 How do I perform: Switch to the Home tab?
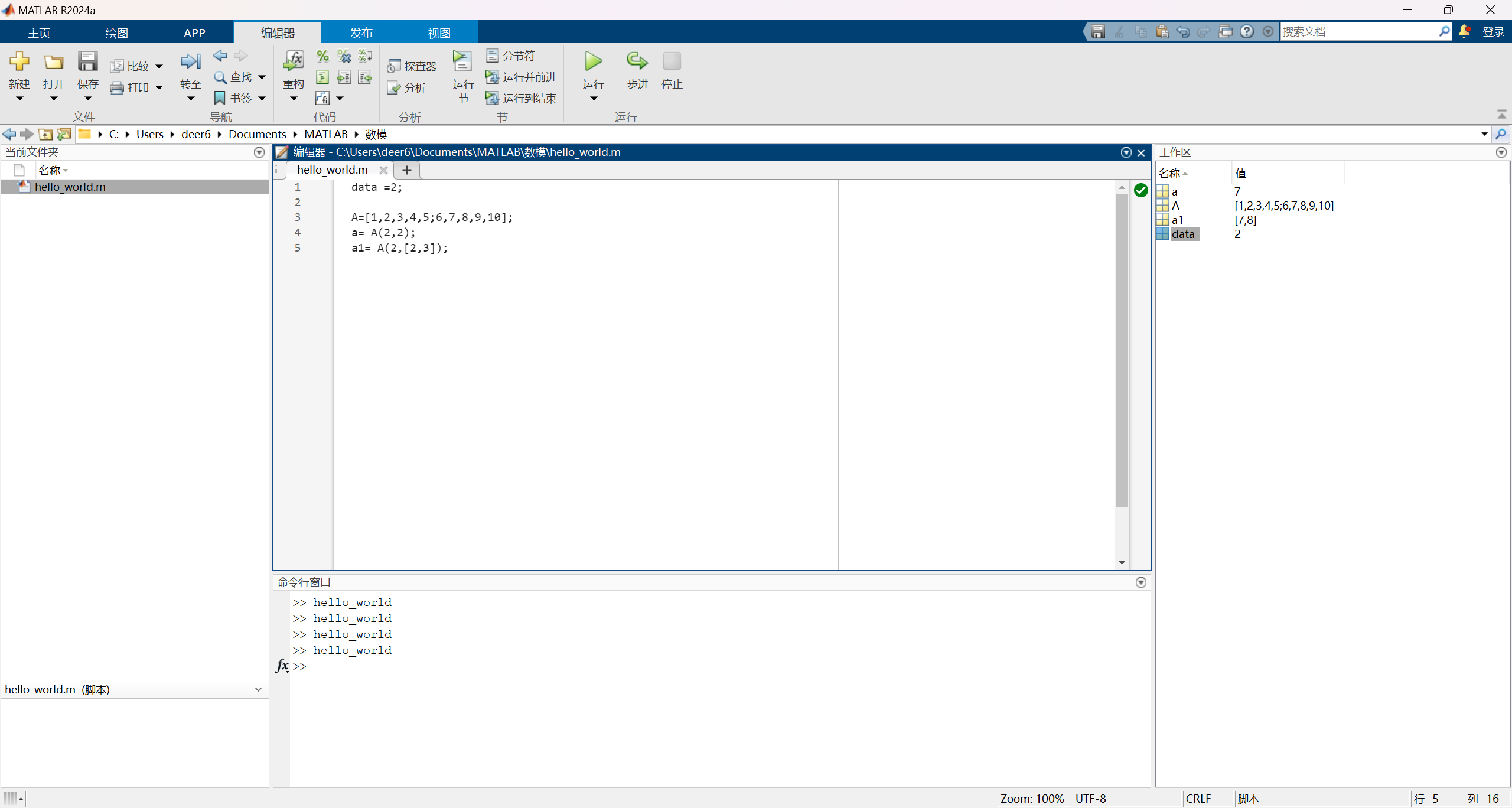(39, 32)
